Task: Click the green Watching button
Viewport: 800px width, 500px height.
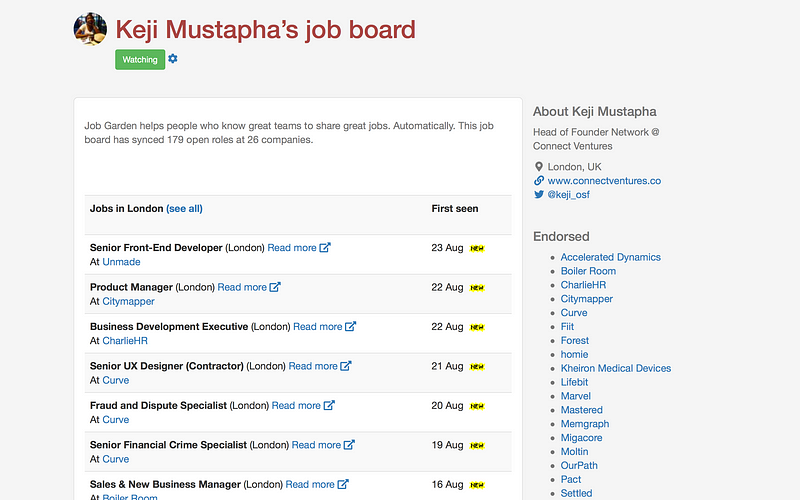Action: (x=140, y=60)
